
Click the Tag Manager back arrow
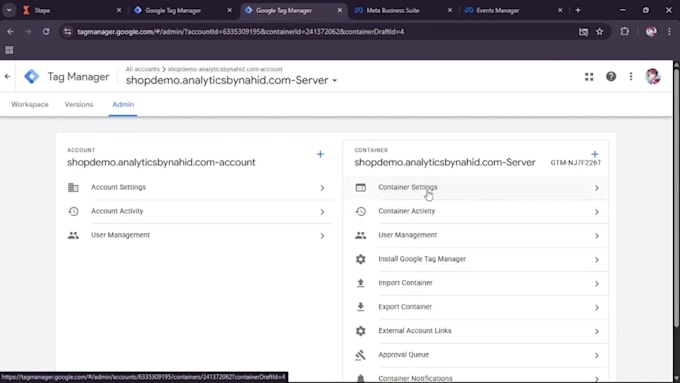[7, 76]
